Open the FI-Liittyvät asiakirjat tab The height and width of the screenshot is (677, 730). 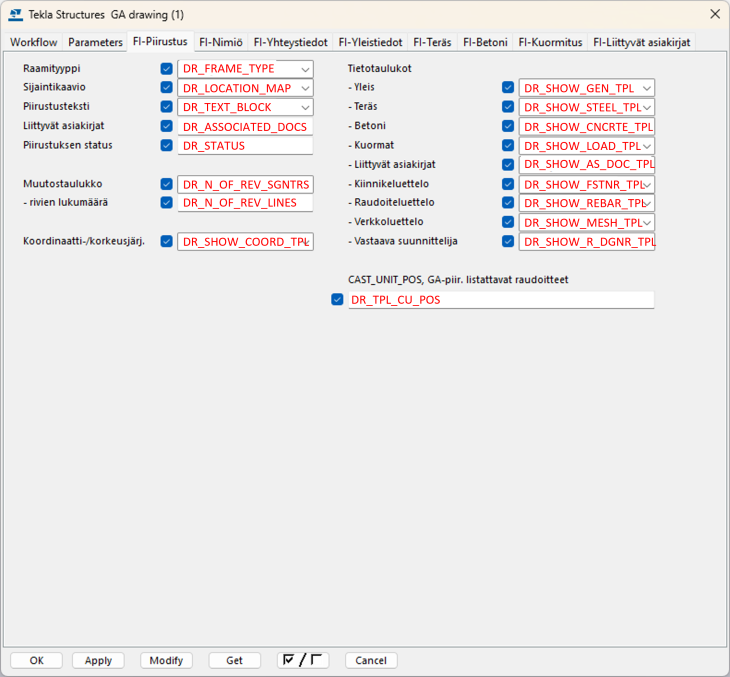tap(642, 42)
